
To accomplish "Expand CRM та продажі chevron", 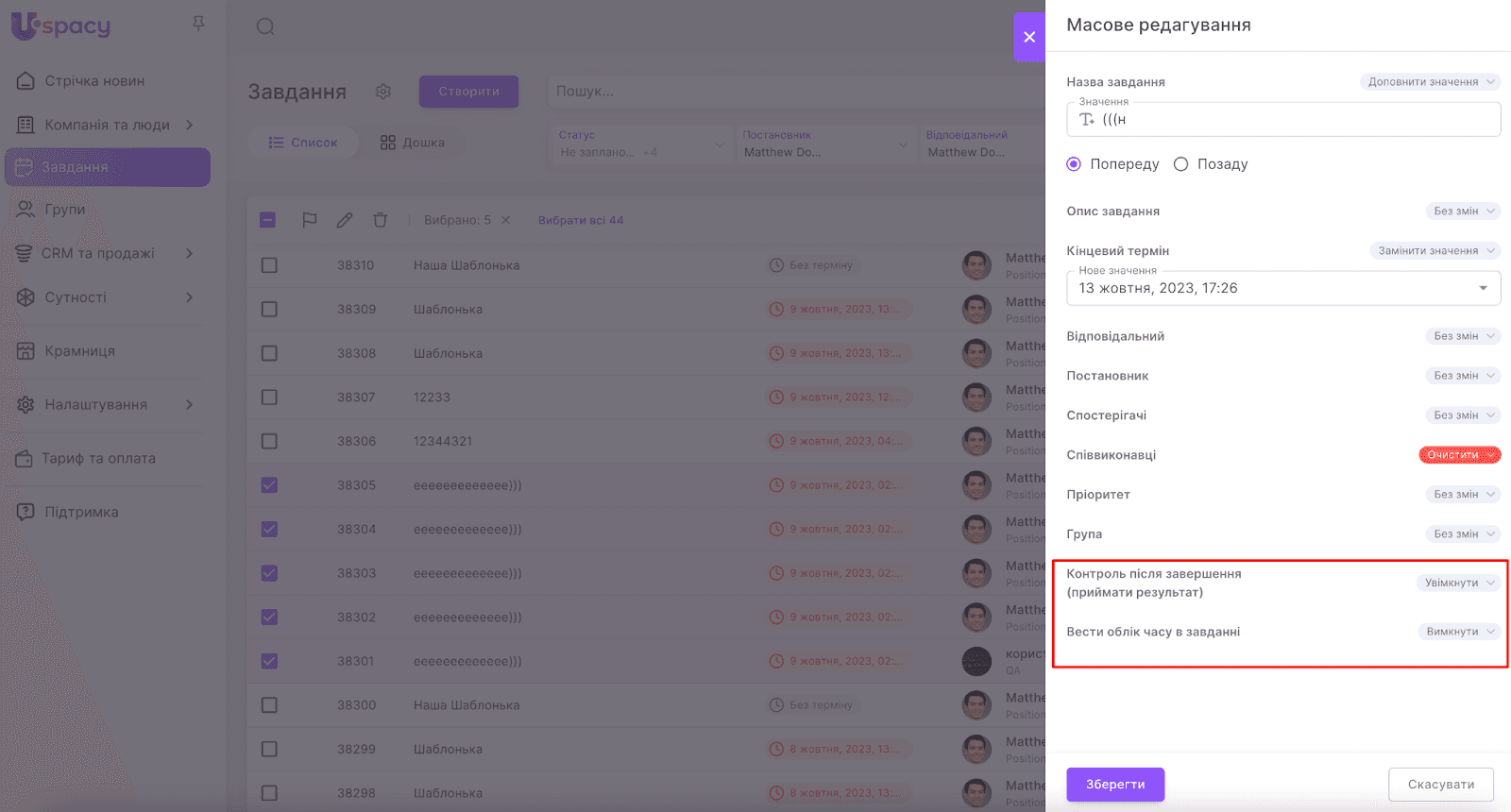I will click(x=189, y=253).
